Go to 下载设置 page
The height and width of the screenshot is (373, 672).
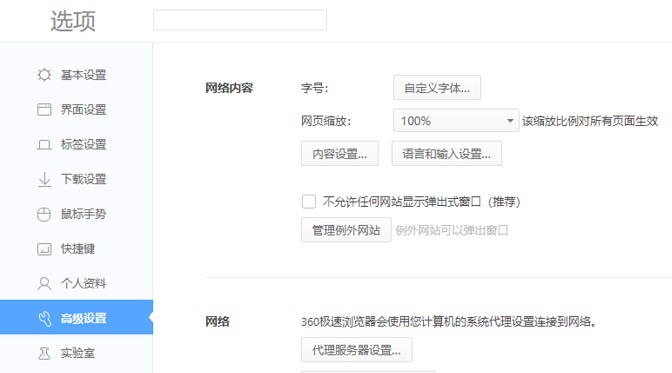76,179
